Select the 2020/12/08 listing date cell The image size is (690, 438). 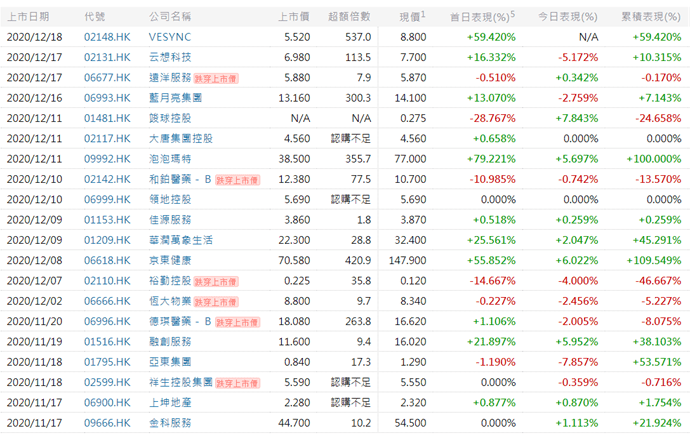tap(34, 260)
